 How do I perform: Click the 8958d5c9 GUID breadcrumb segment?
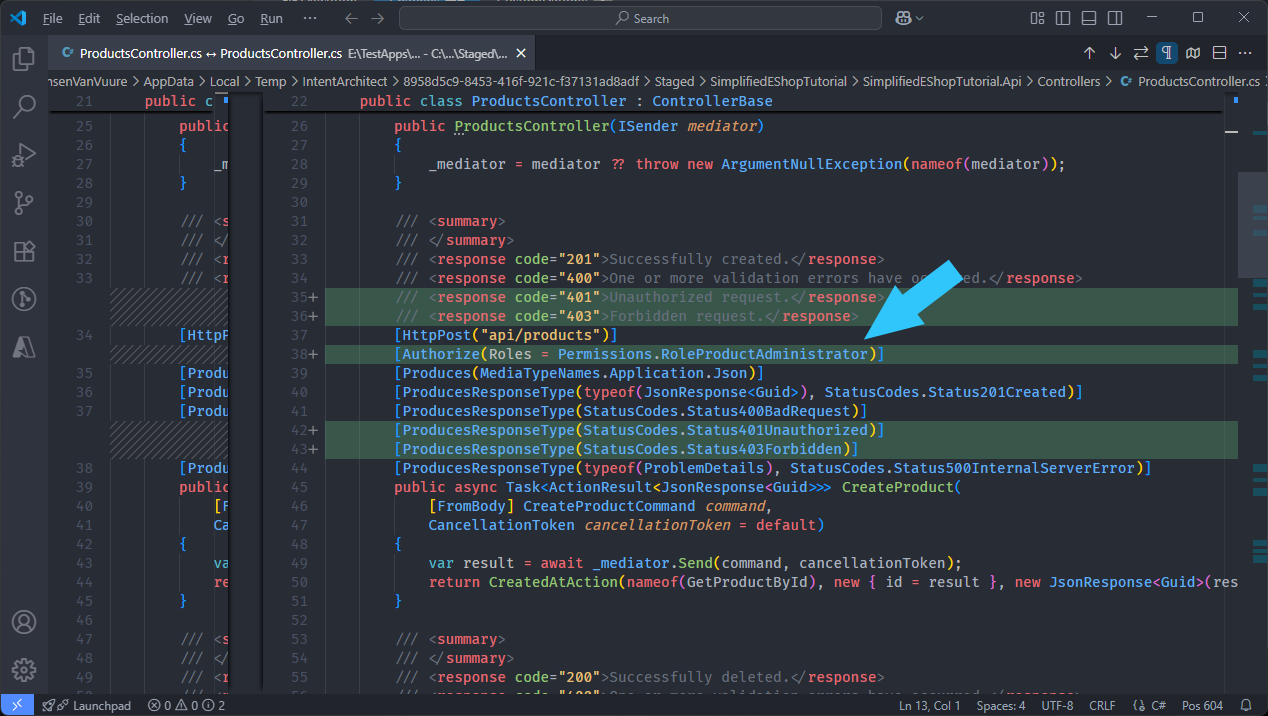coord(519,82)
